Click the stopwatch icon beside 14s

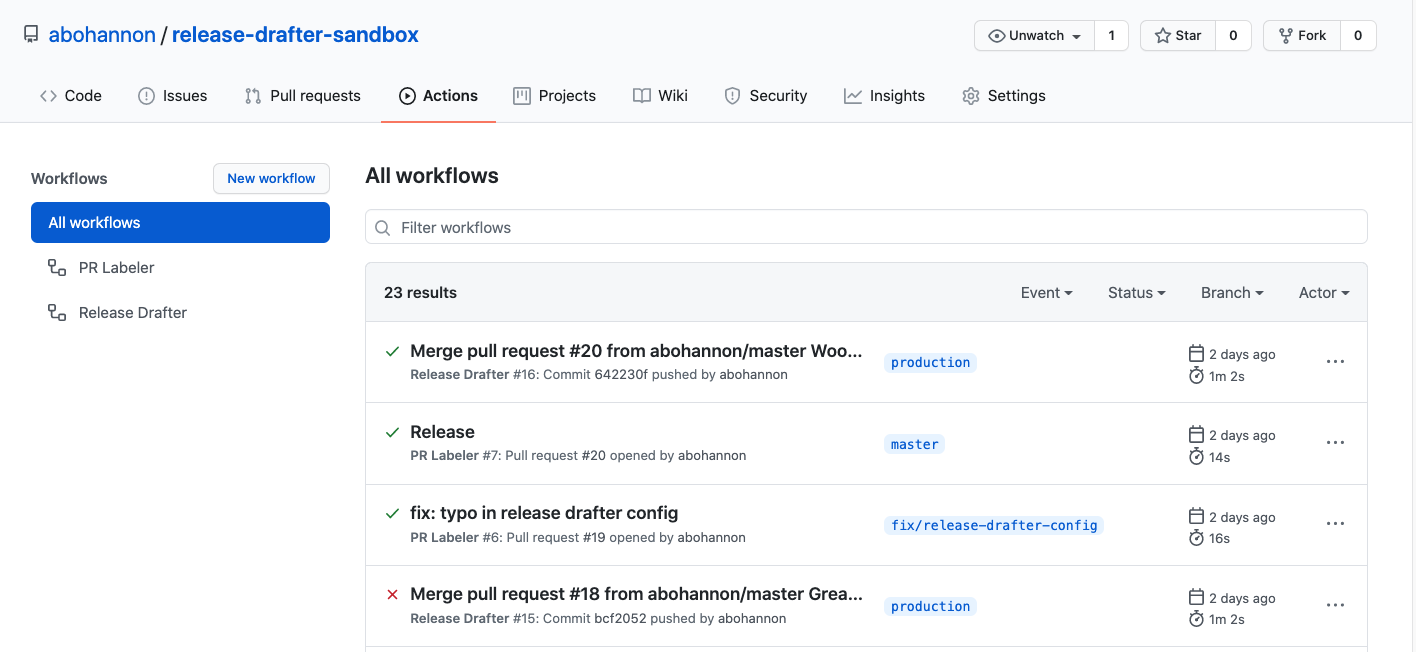pyautogui.click(x=1196, y=457)
